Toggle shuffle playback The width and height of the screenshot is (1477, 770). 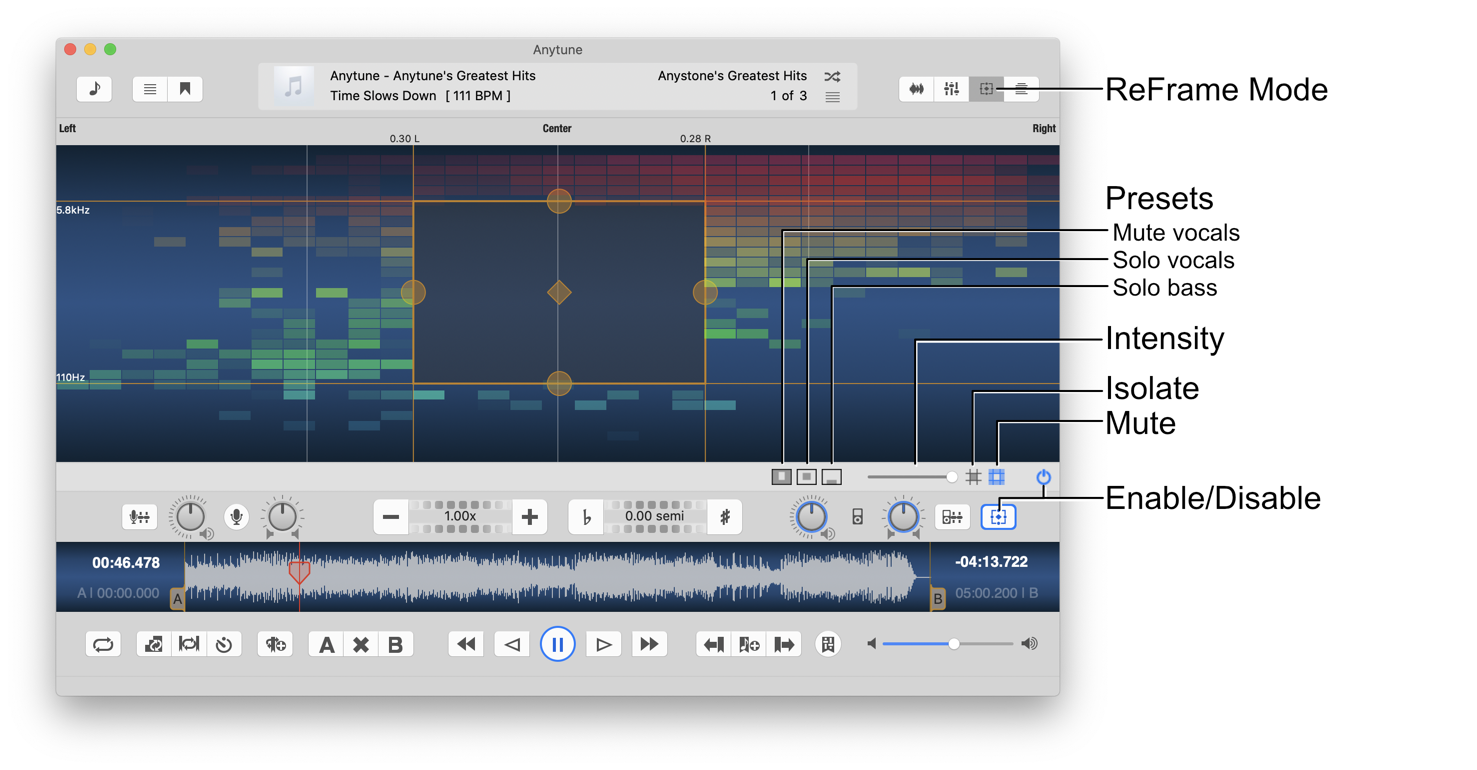pos(832,76)
